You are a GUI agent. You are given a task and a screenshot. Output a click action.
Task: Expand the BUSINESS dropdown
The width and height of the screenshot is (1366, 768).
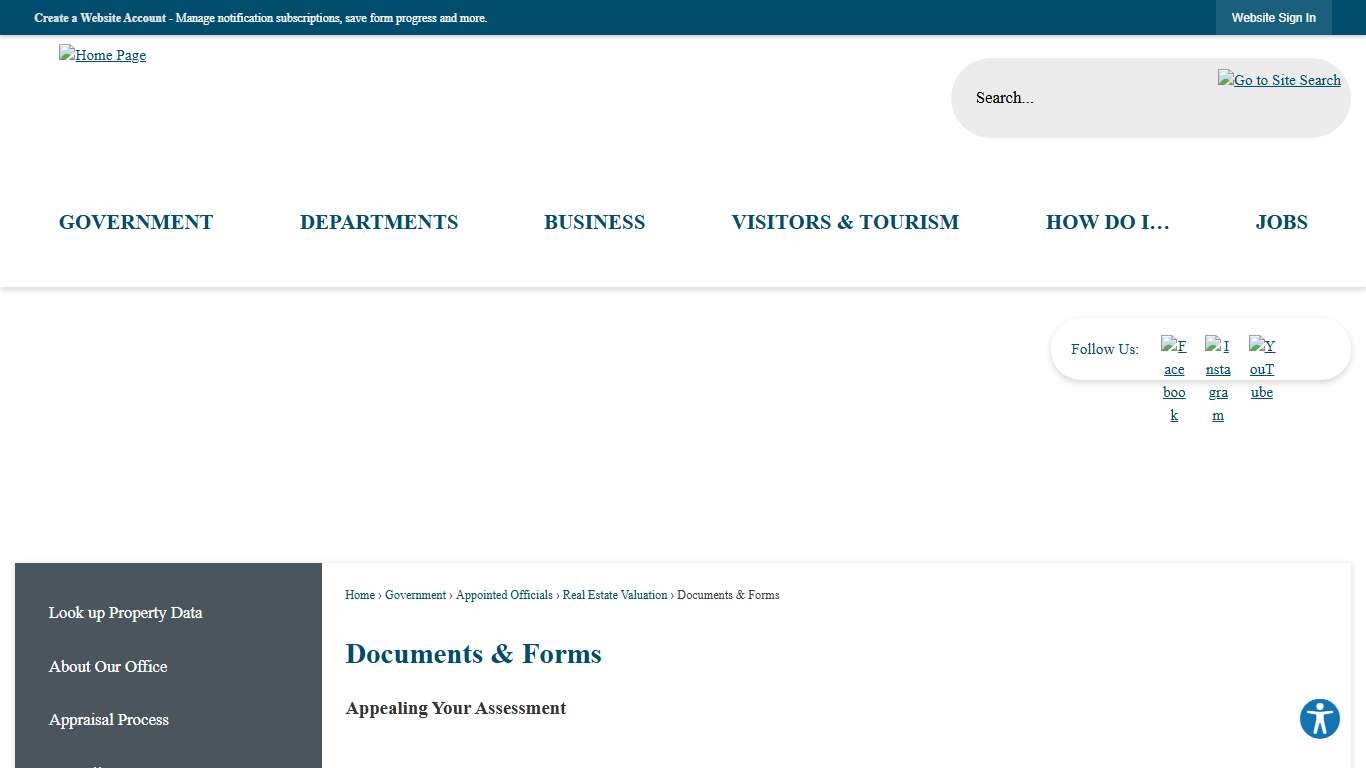click(x=594, y=222)
